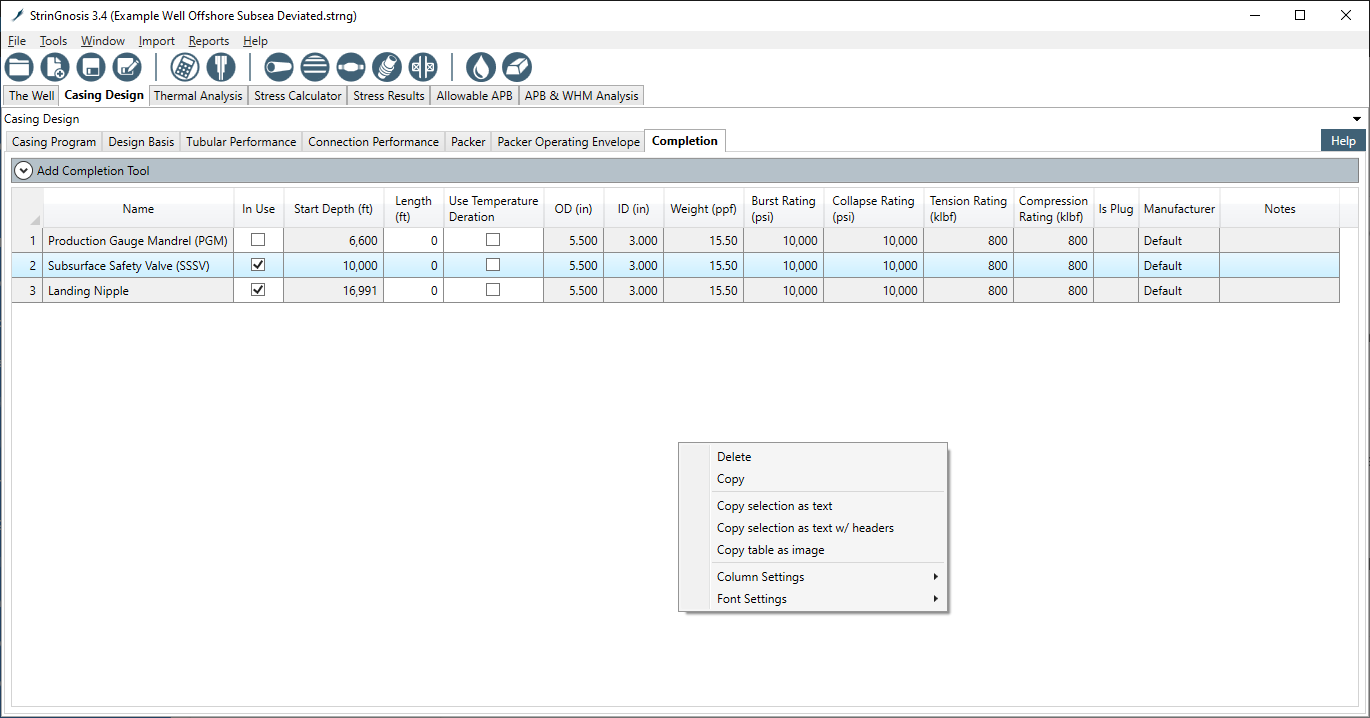Open a file with the folder icon

click(19, 67)
